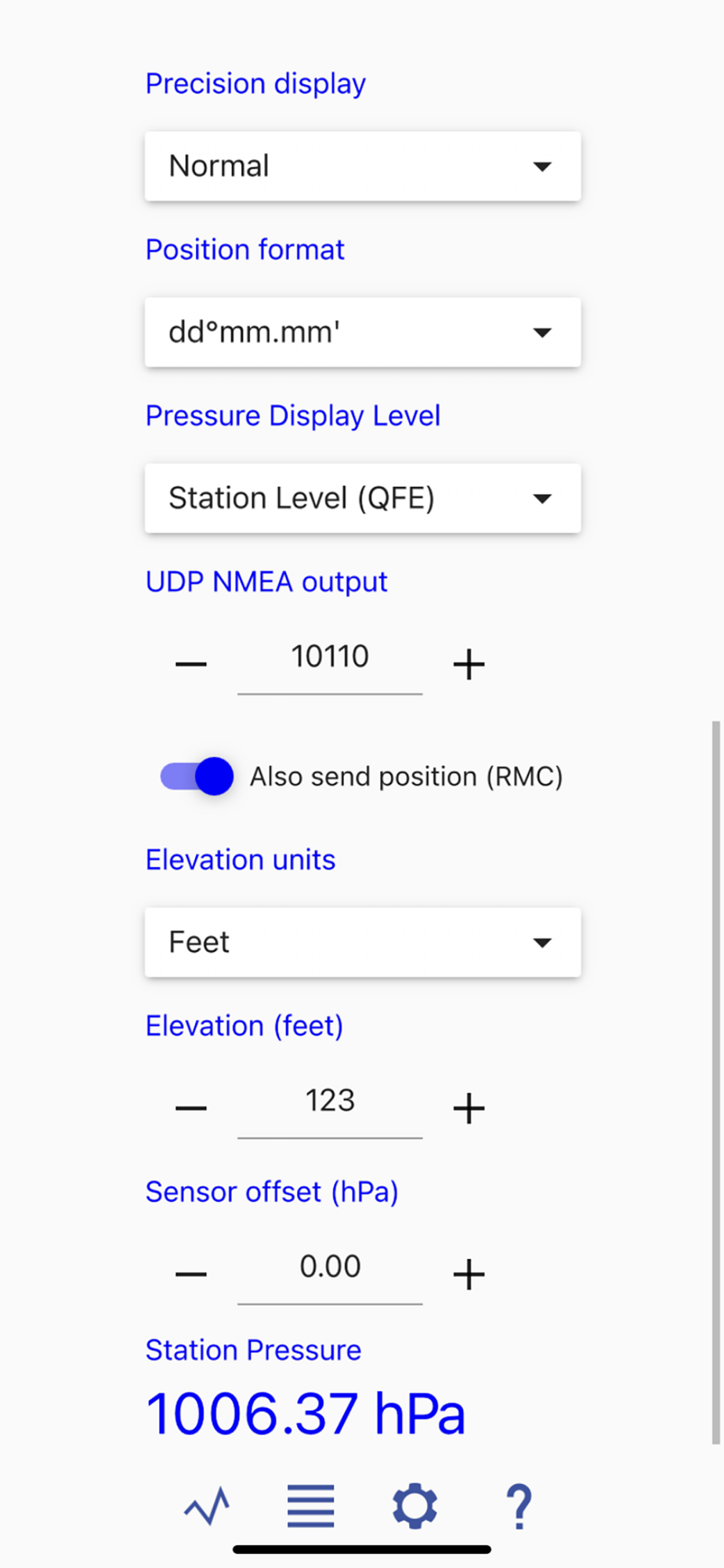Increase the sensor offset value
Screen dimensions: 724x1568
coord(469,1275)
